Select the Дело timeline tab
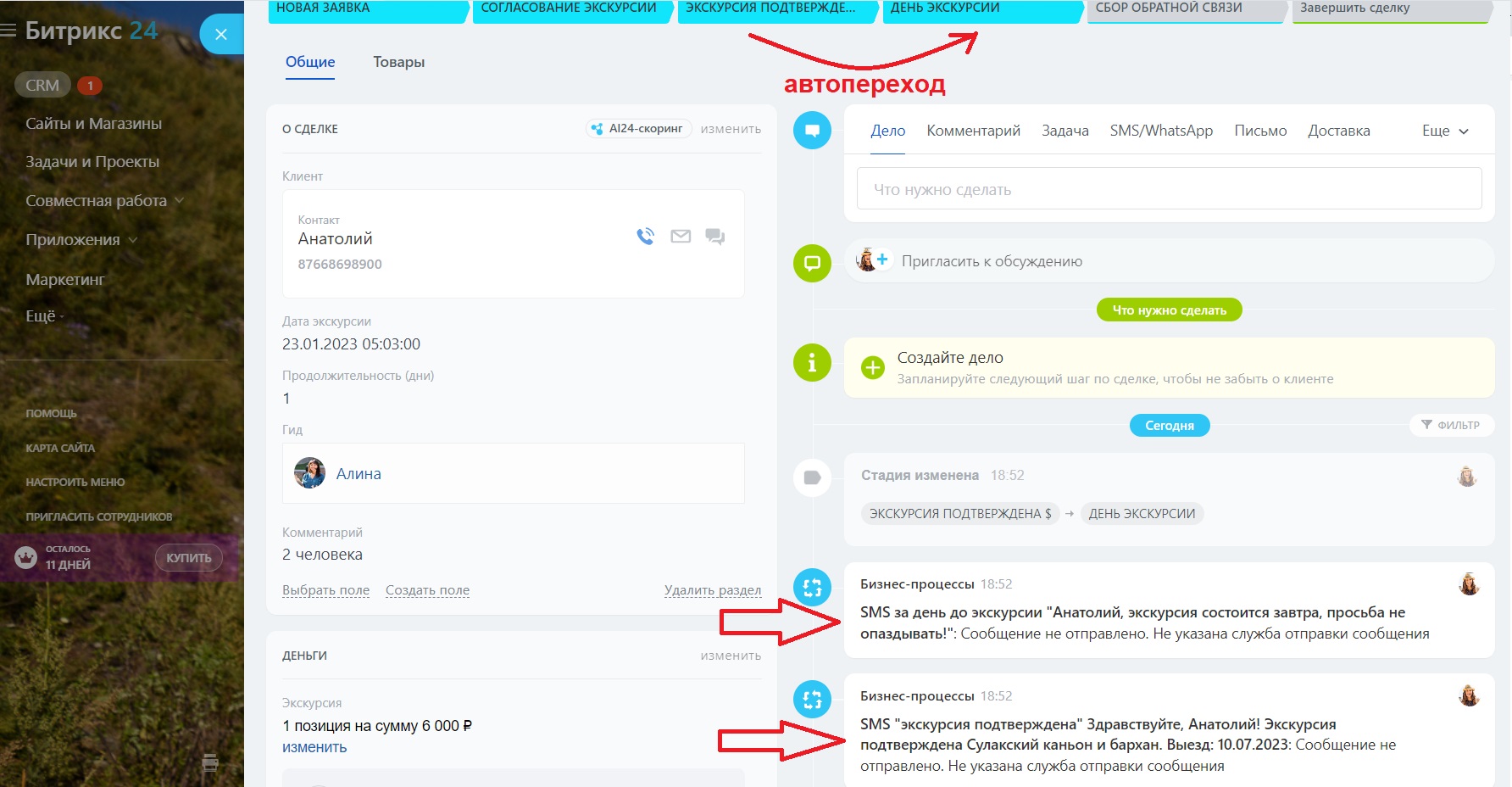This screenshot has height=787, width=1512. click(x=888, y=131)
